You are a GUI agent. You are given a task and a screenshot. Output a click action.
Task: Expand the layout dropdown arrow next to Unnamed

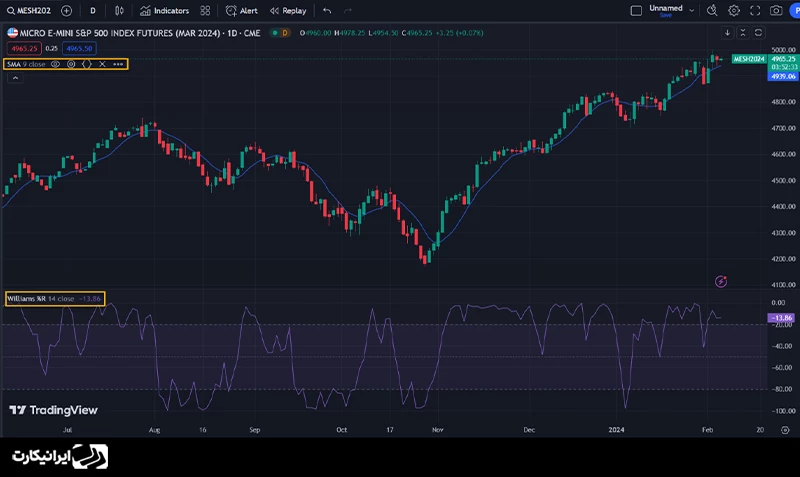692,10
